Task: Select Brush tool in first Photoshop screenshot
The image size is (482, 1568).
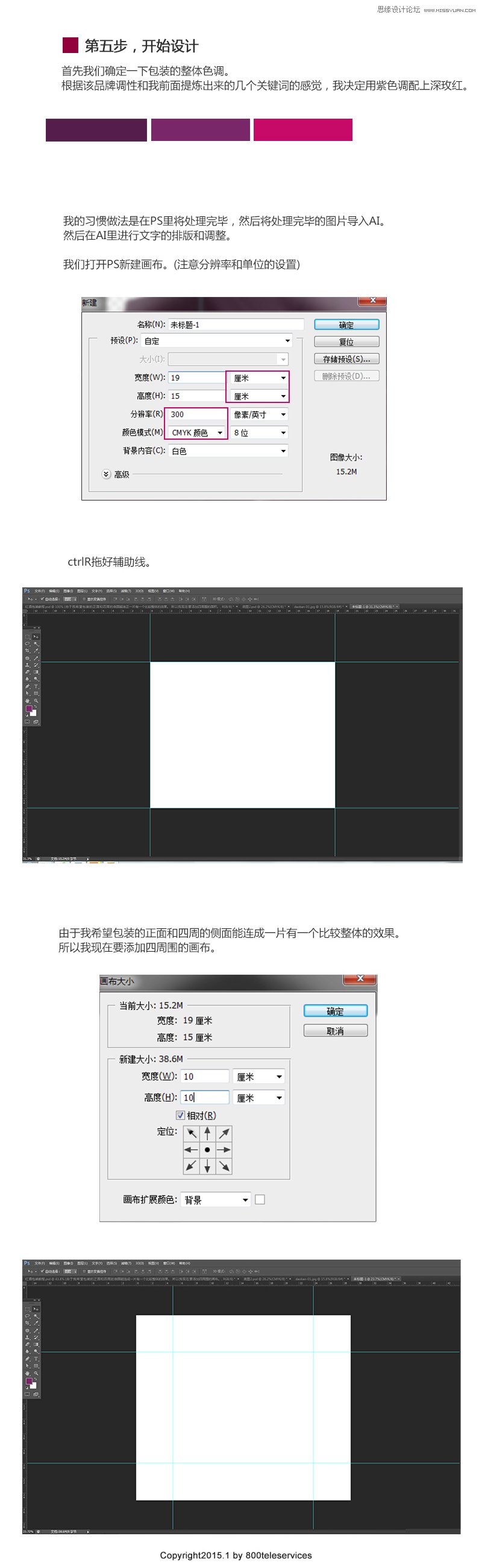Action: [37, 658]
